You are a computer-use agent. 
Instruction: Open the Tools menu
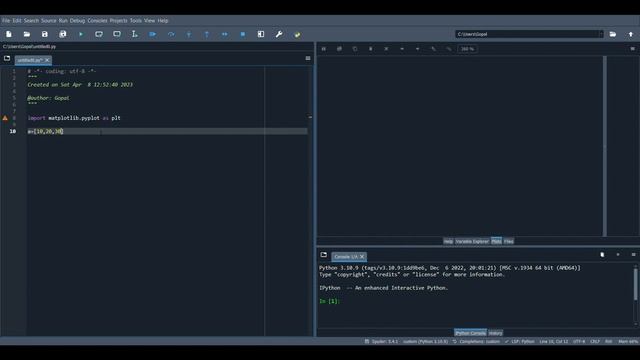136,20
